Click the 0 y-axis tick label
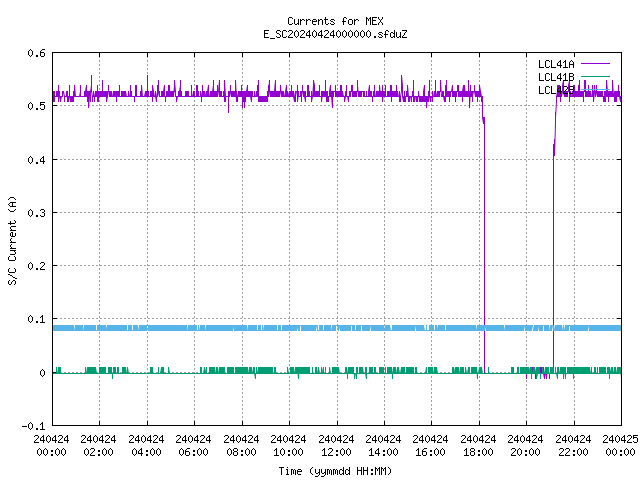This screenshot has height=480, width=640. 42,373
